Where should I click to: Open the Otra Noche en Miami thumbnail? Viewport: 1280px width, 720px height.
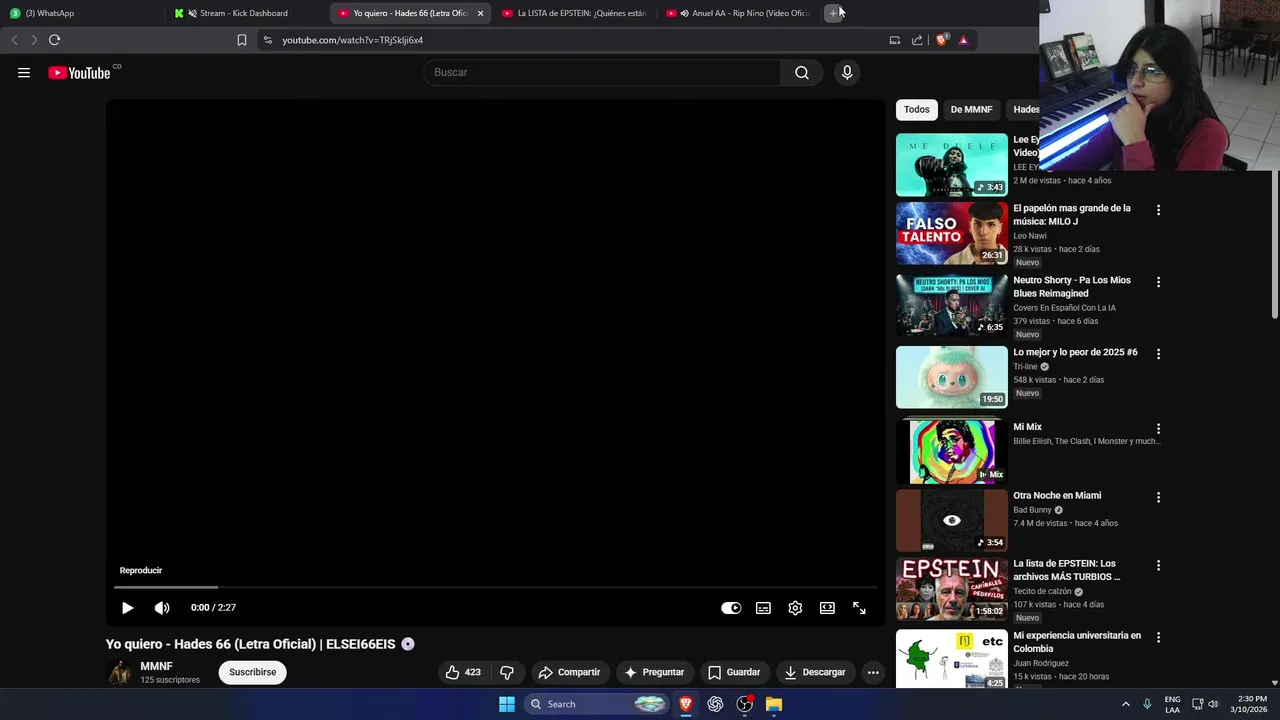(x=952, y=520)
